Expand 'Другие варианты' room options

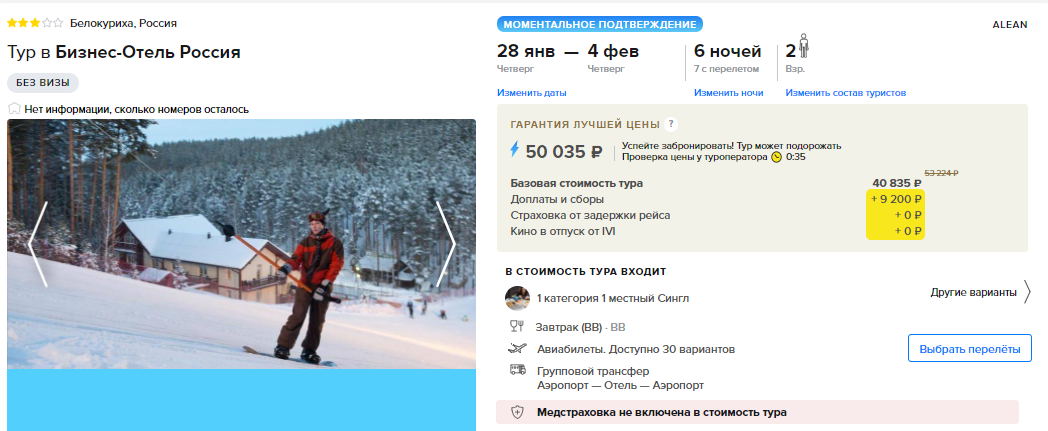tap(980, 292)
